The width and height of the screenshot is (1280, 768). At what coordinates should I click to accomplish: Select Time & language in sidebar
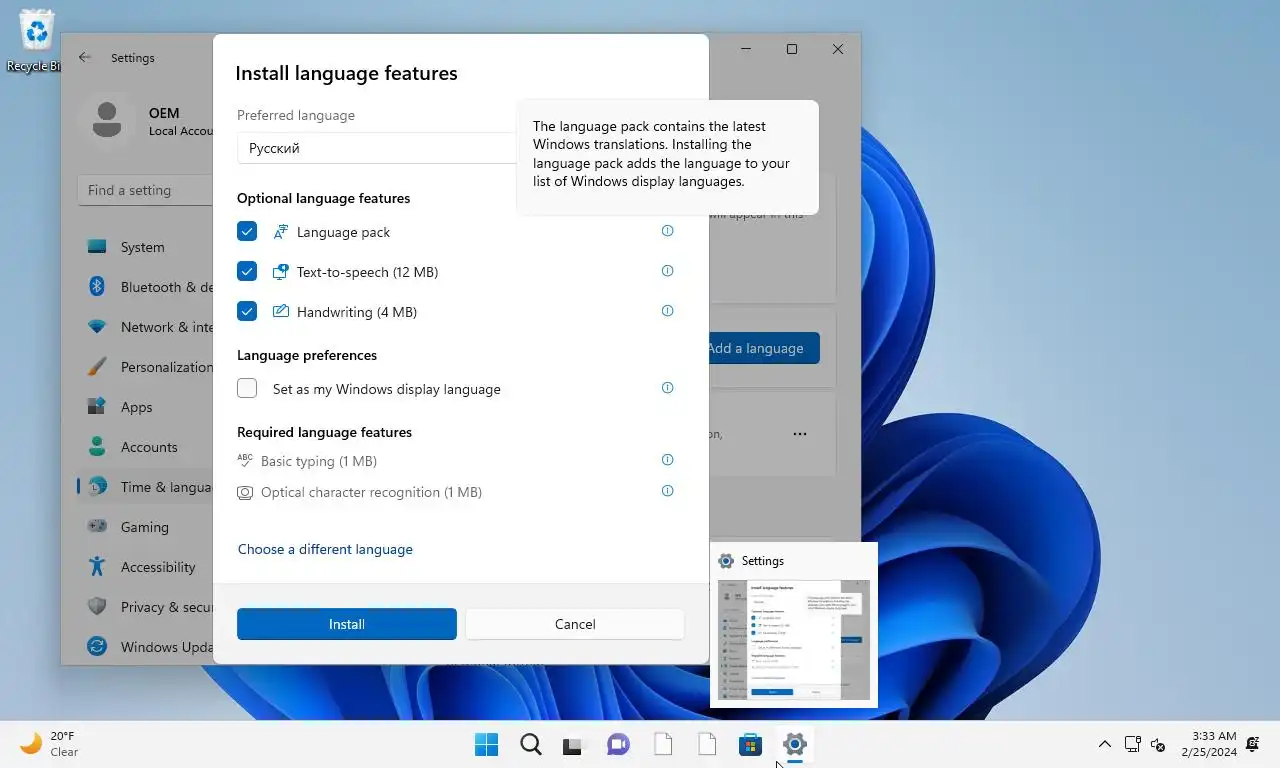[146, 487]
